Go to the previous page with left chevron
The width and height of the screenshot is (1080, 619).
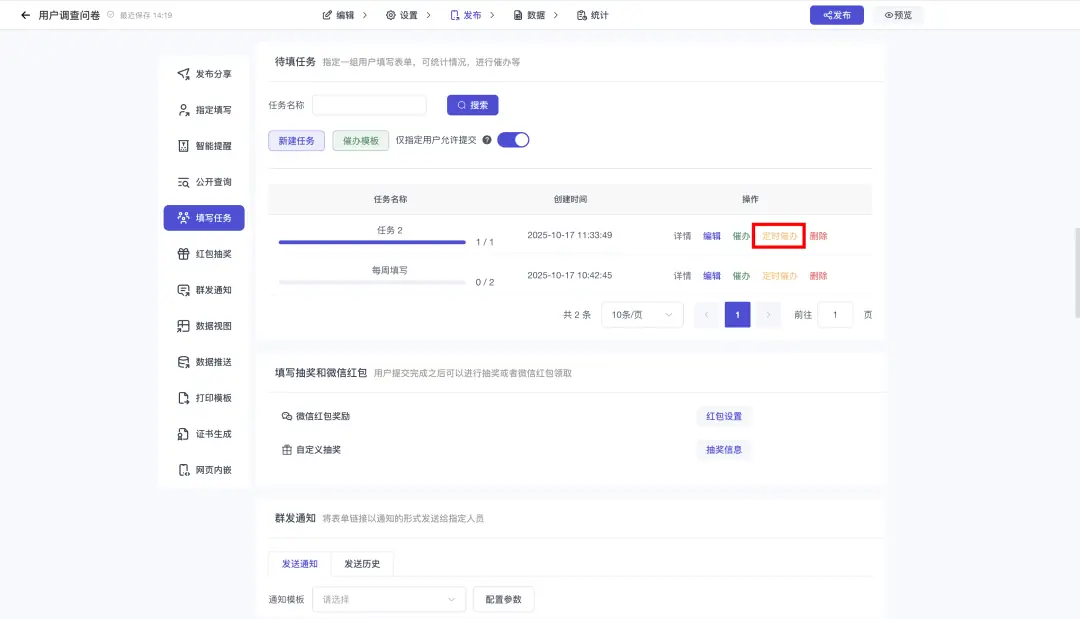click(x=707, y=315)
